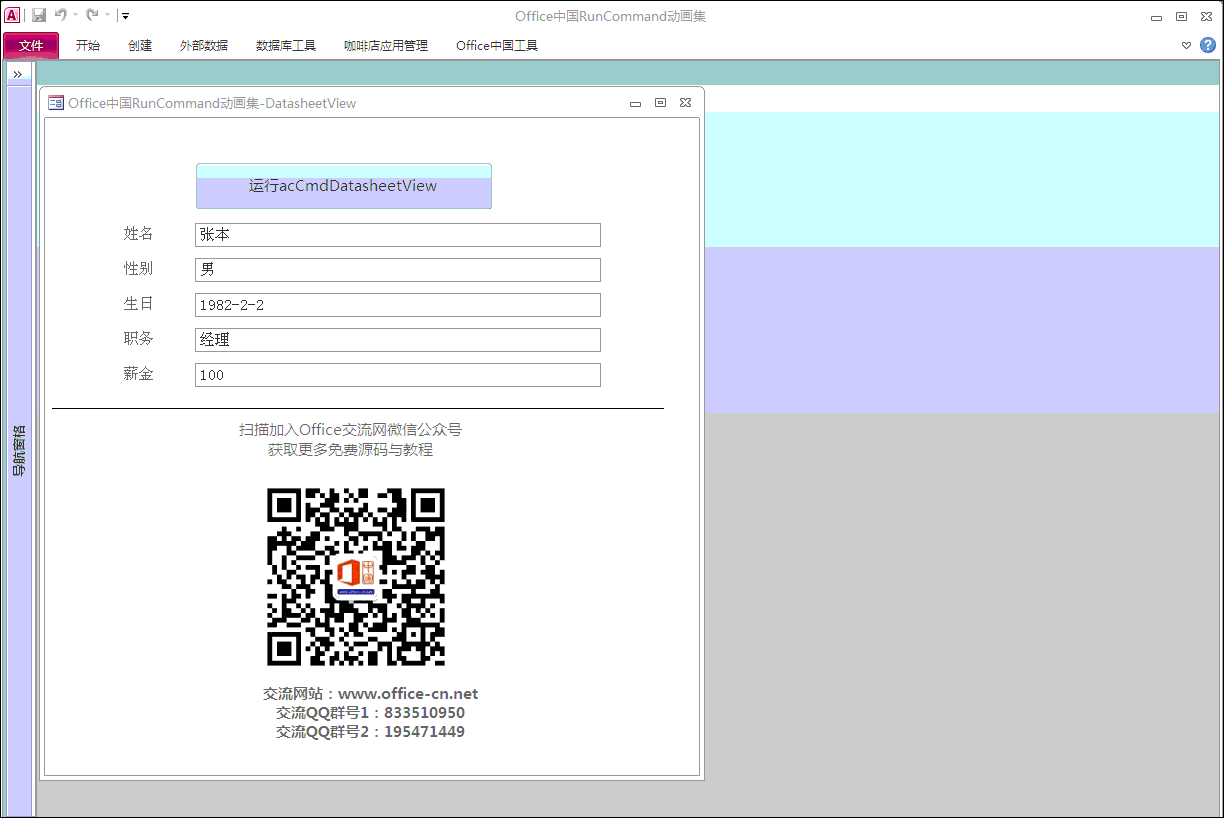The width and height of the screenshot is (1224, 818).
Task: Expand the navigation pane with the double chevron
Action: (x=18, y=75)
